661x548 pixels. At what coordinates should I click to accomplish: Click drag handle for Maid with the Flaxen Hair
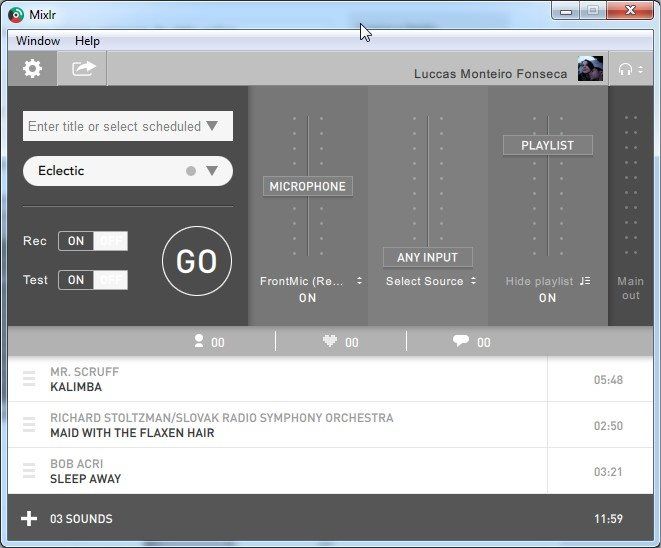[29, 424]
